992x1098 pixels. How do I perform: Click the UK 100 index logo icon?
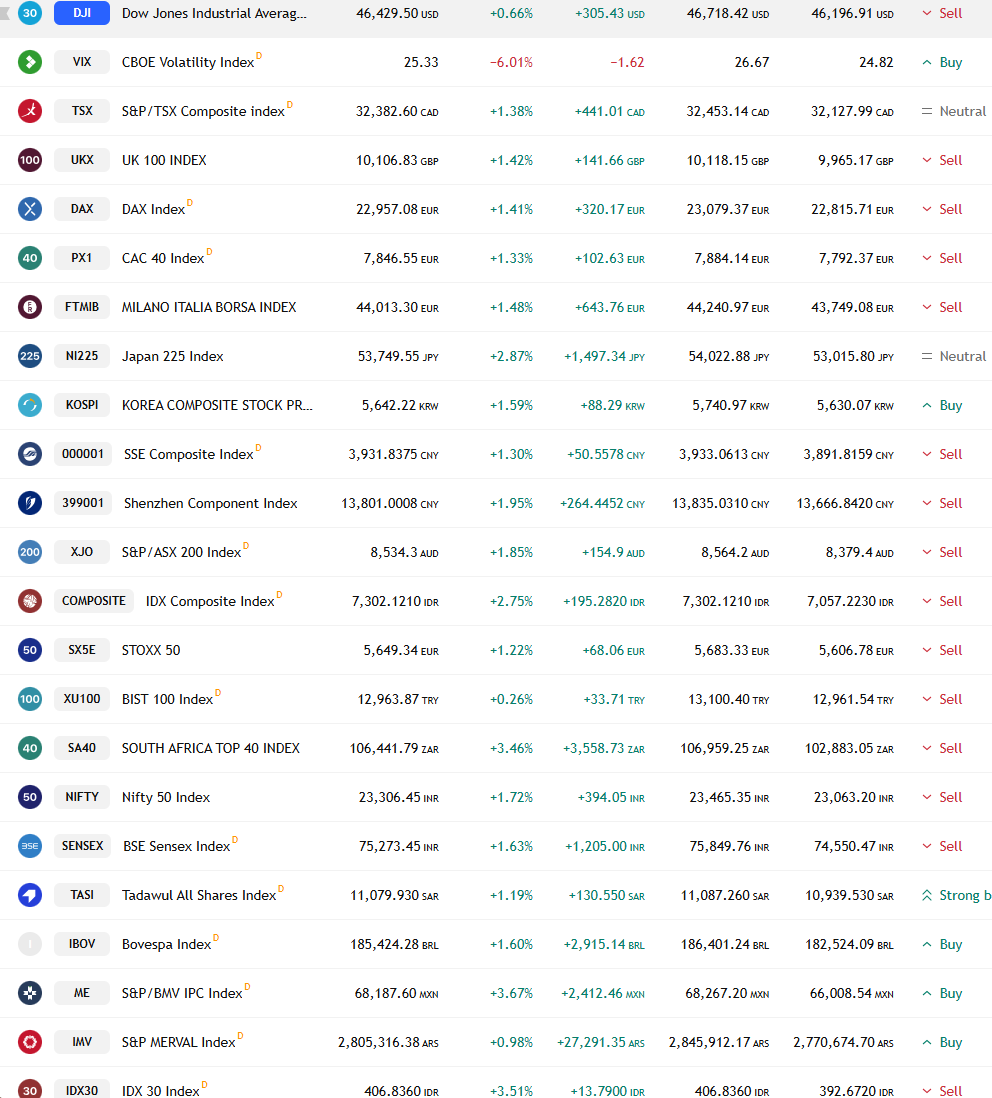coord(29,160)
